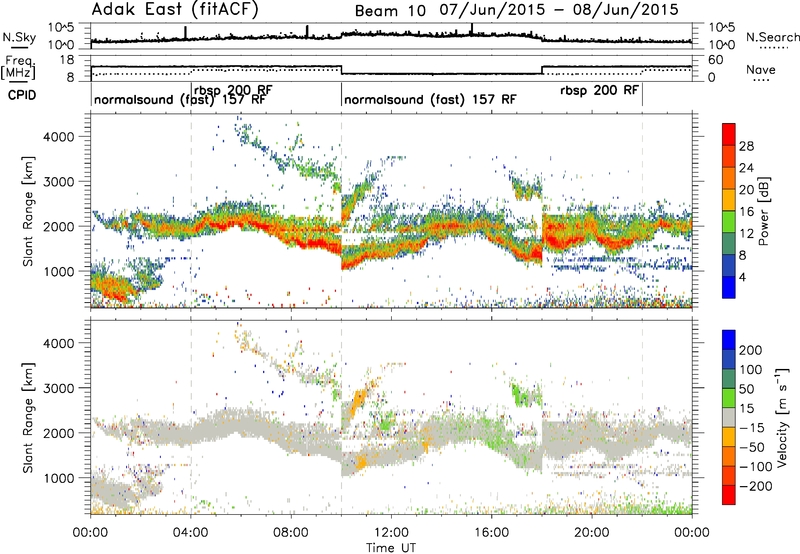
Task: Click the "20:00" time tick label
Action: (x=592, y=533)
